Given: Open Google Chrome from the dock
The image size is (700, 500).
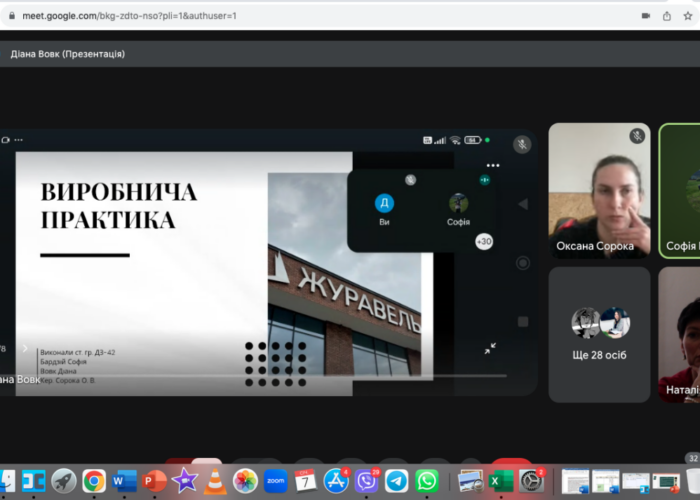Looking at the screenshot, I should click(x=94, y=481).
